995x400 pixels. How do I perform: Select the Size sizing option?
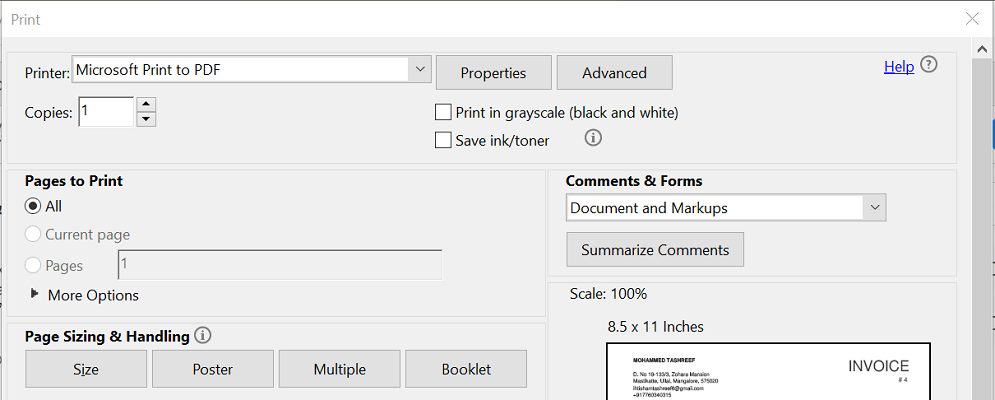point(86,369)
